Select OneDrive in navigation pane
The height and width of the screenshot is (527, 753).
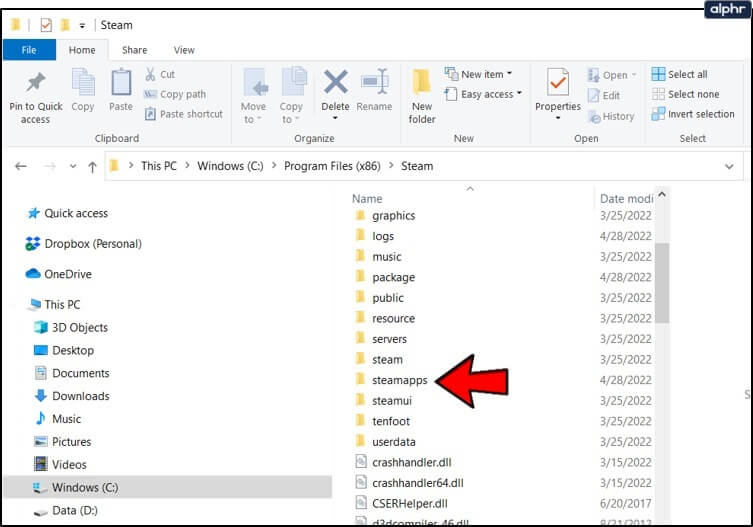[x=59, y=274]
